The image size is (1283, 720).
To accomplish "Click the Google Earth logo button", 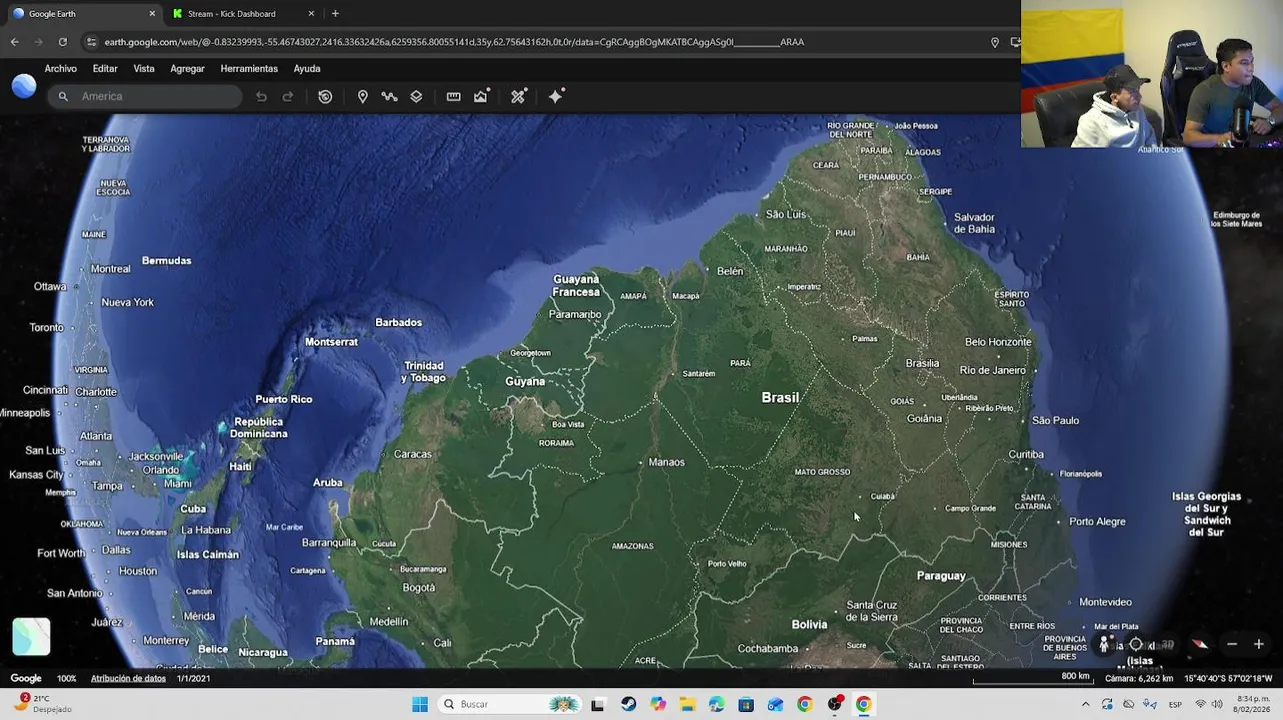I will (24, 87).
